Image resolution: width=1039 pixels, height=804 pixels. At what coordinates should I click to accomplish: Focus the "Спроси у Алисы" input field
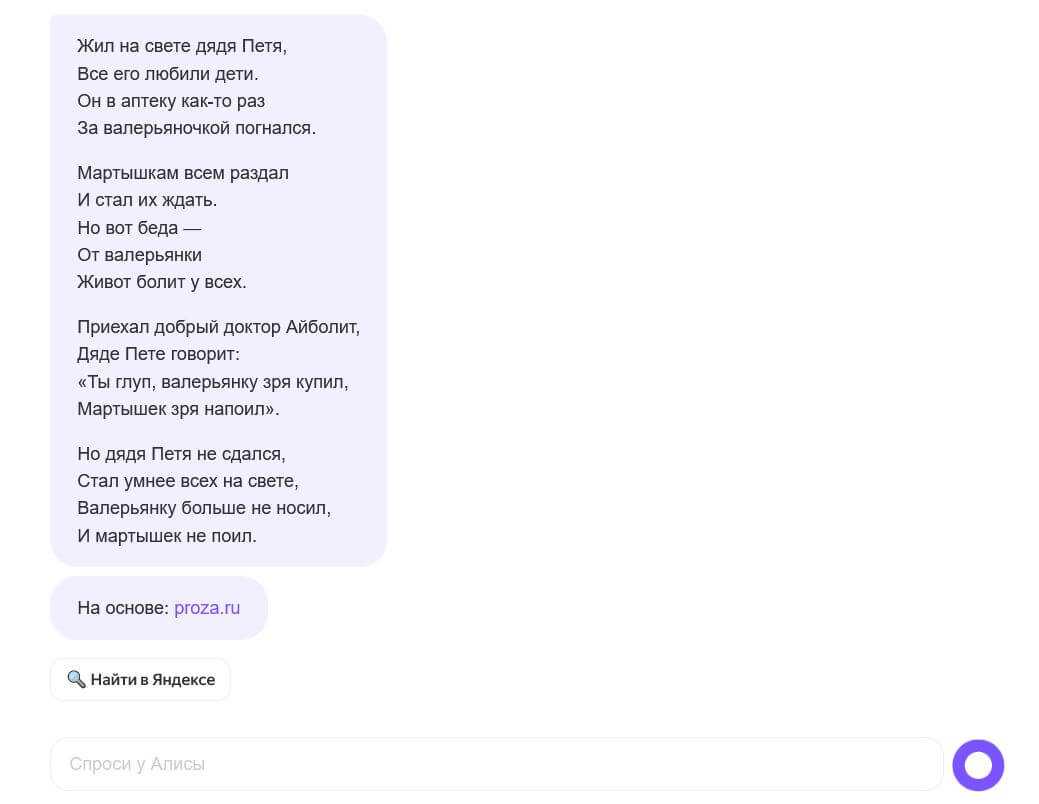point(495,764)
